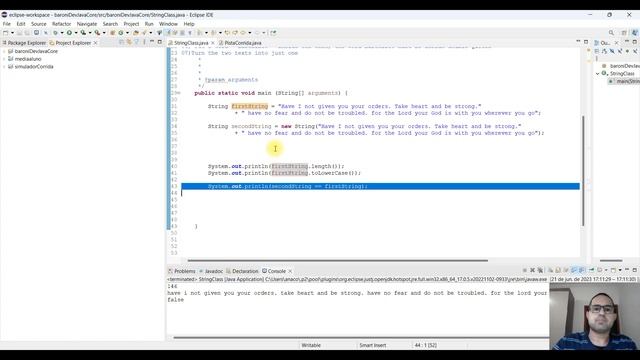Screen dimensions: 640x360
Task: Expand the mediaaluno project node
Action: point(4,59)
